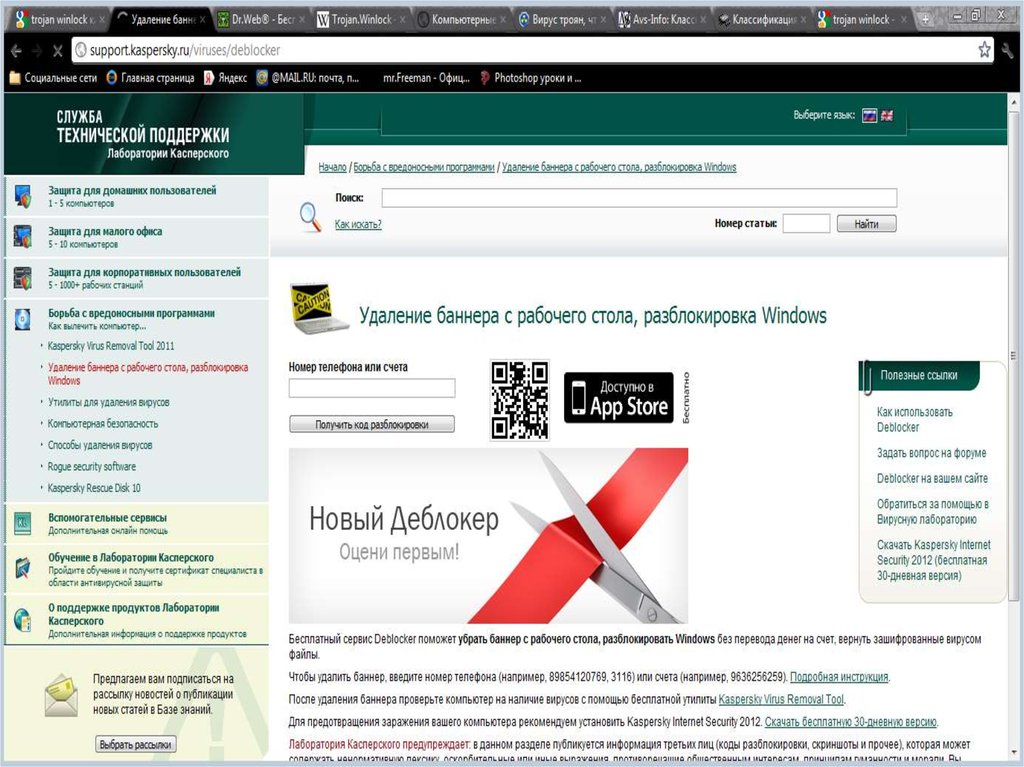Viewport: 1024px width, 767px height.
Task: Switch language using the Russian flag
Action: (869, 116)
